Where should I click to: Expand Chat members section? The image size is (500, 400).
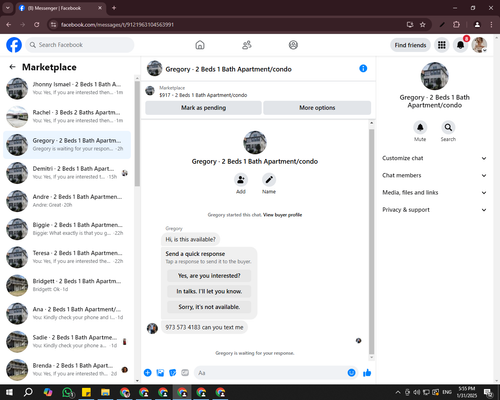(434, 175)
